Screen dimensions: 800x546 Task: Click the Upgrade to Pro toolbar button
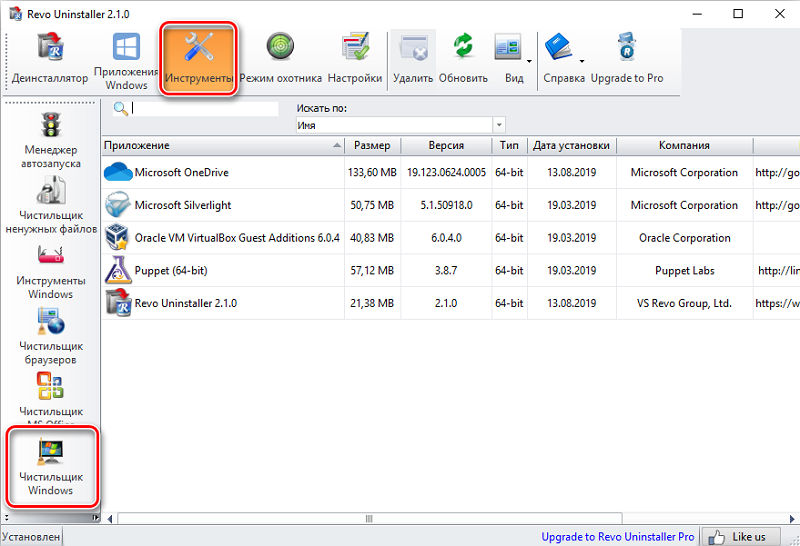tap(627, 59)
